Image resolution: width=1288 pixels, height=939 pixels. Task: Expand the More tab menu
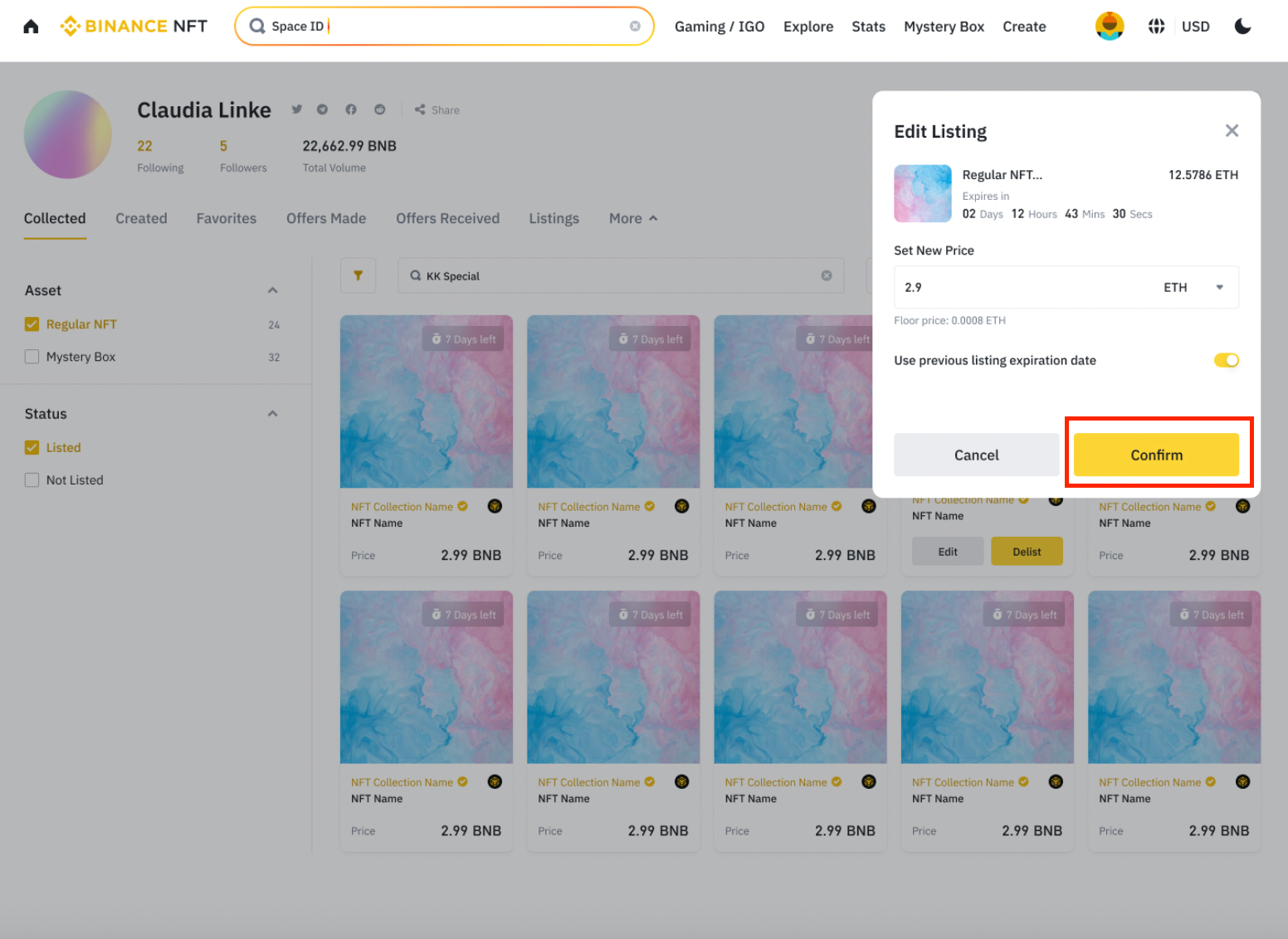click(632, 218)
